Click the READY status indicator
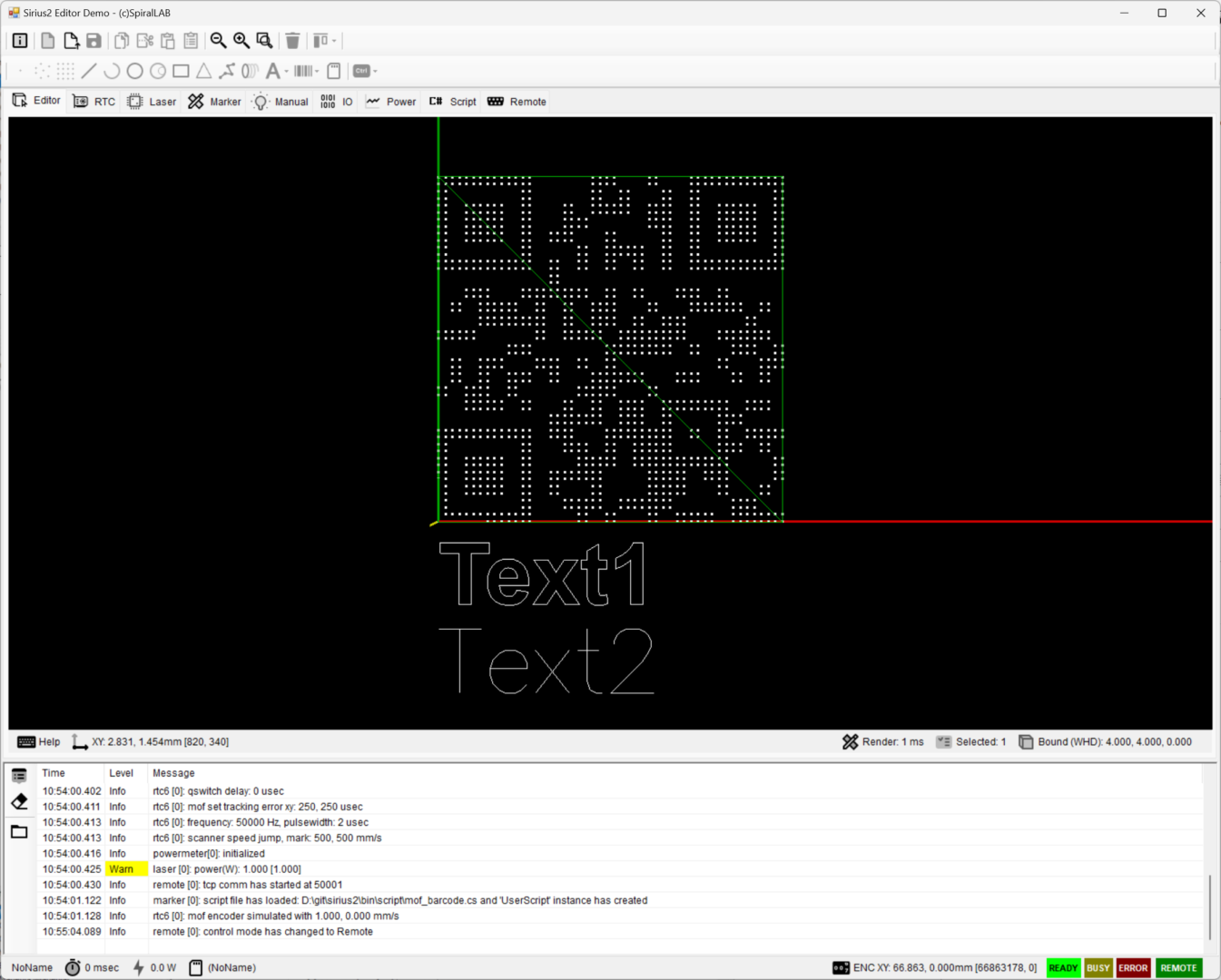 coord(1063,968)
